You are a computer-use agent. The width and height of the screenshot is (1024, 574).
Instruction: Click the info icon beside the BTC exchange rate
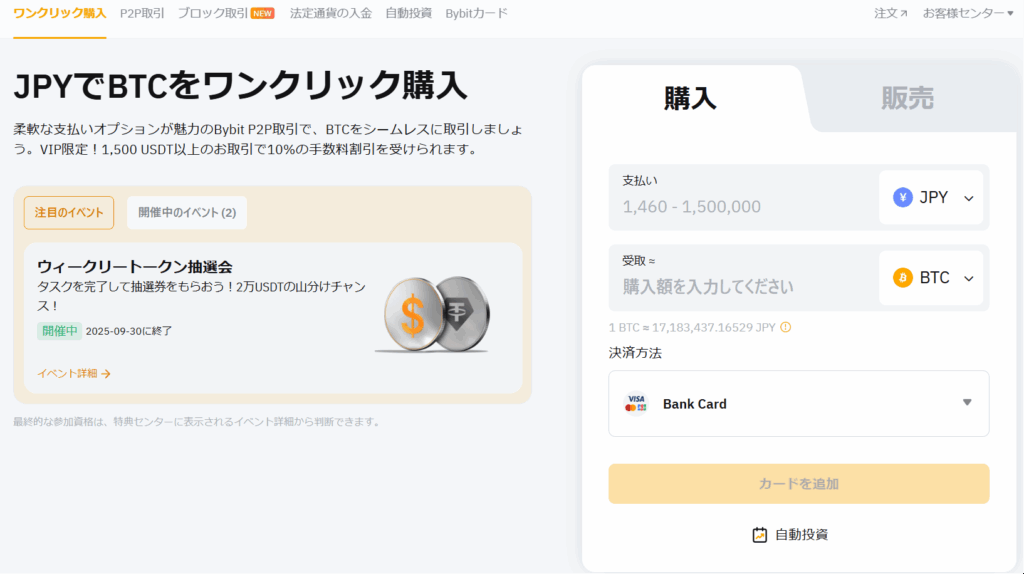pos(785,328)
